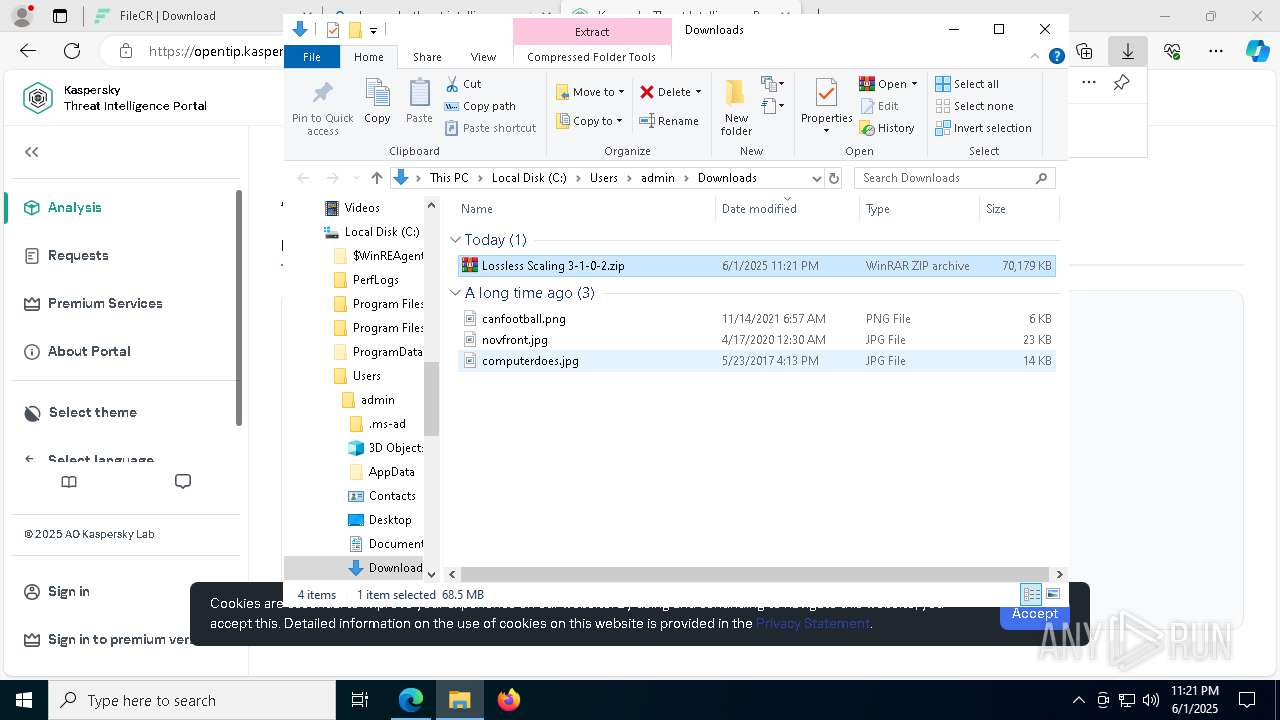This screenshot has height=720, width=1280.
Task: Open Premium Services in Kaspersky sidebar
Action: pyautogui.click(x=105, y=303)
